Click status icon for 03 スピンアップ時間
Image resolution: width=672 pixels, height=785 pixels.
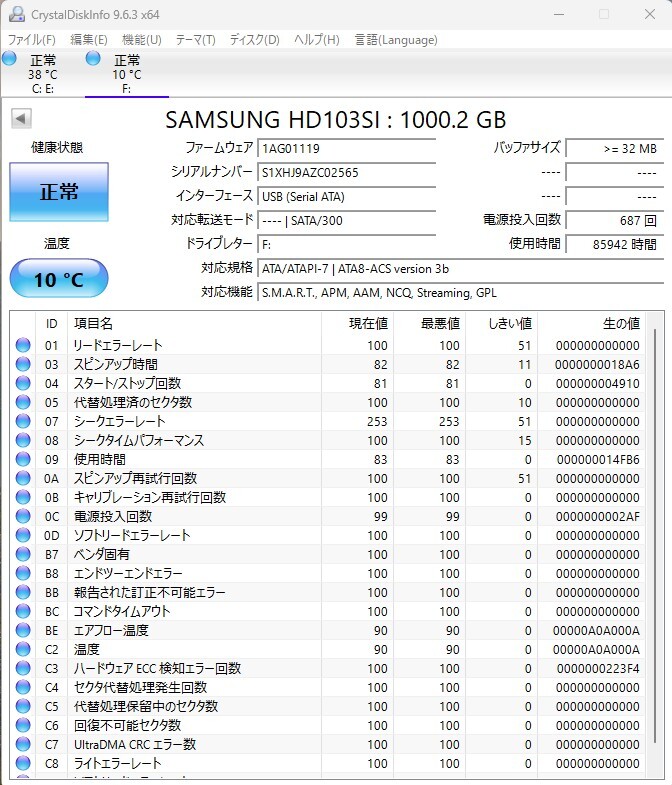click(x=23, y=364)
